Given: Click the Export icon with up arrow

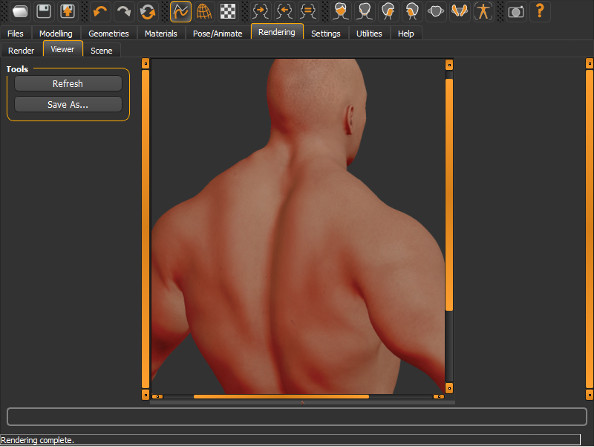Looking at the screenshot, I should [x=67, y=11].
